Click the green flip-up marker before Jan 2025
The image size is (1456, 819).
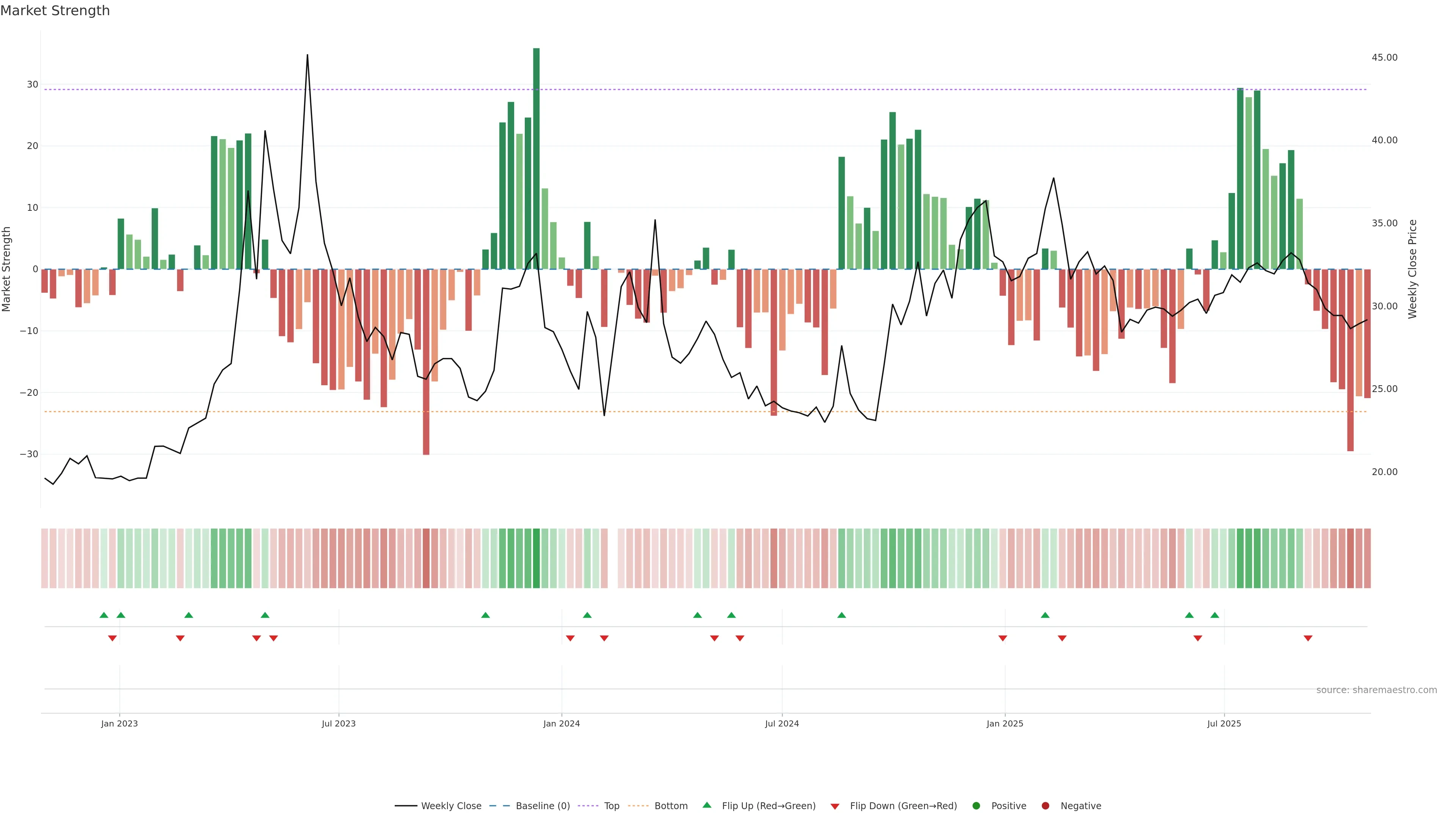[x=842, y=615]
